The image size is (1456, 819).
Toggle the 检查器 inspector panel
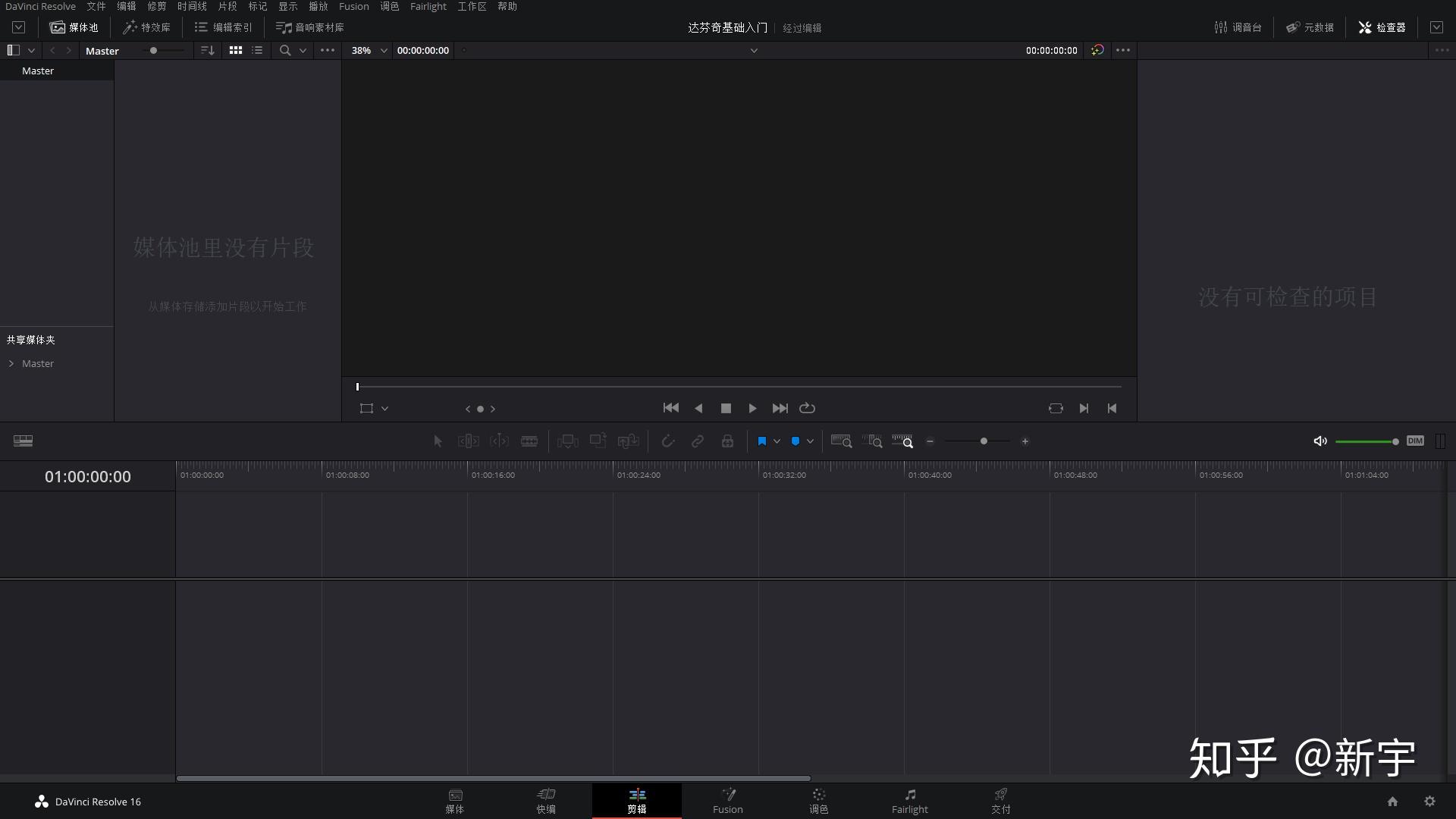pos(1382,27)
